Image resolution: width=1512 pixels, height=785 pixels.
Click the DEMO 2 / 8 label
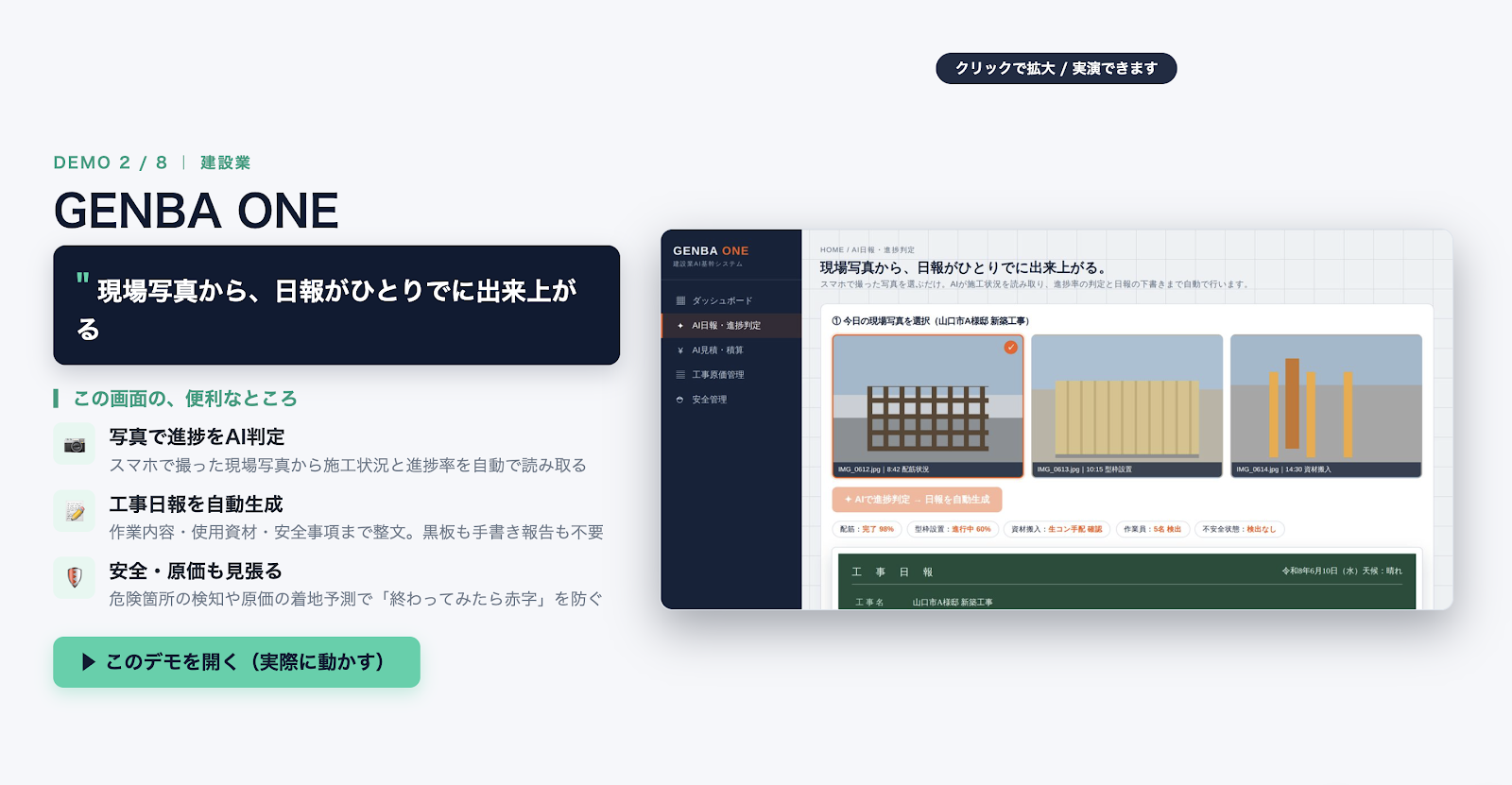click(x=111, y=162)
